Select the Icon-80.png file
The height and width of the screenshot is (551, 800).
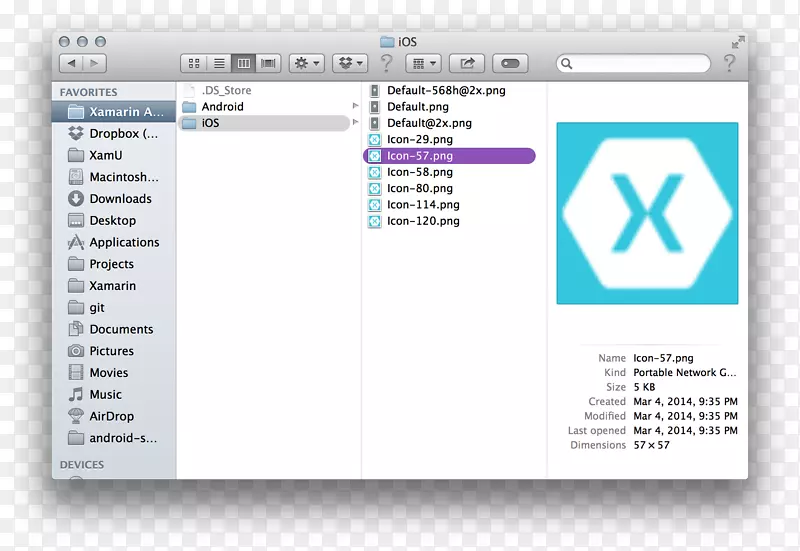[x=449, y=188]
